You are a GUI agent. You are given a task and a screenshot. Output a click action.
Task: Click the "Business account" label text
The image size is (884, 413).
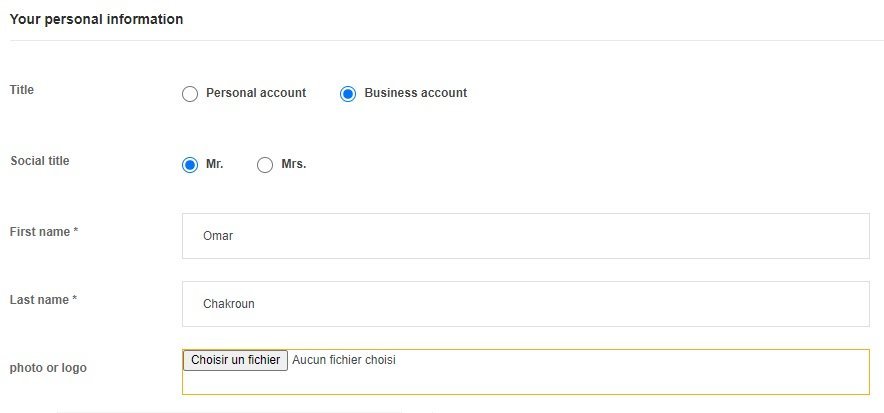pos(416,93)
